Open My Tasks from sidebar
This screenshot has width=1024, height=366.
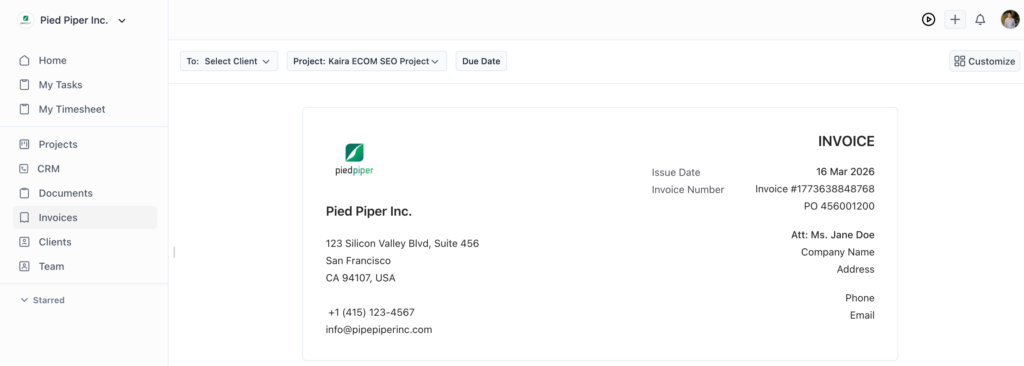(60, 85)
